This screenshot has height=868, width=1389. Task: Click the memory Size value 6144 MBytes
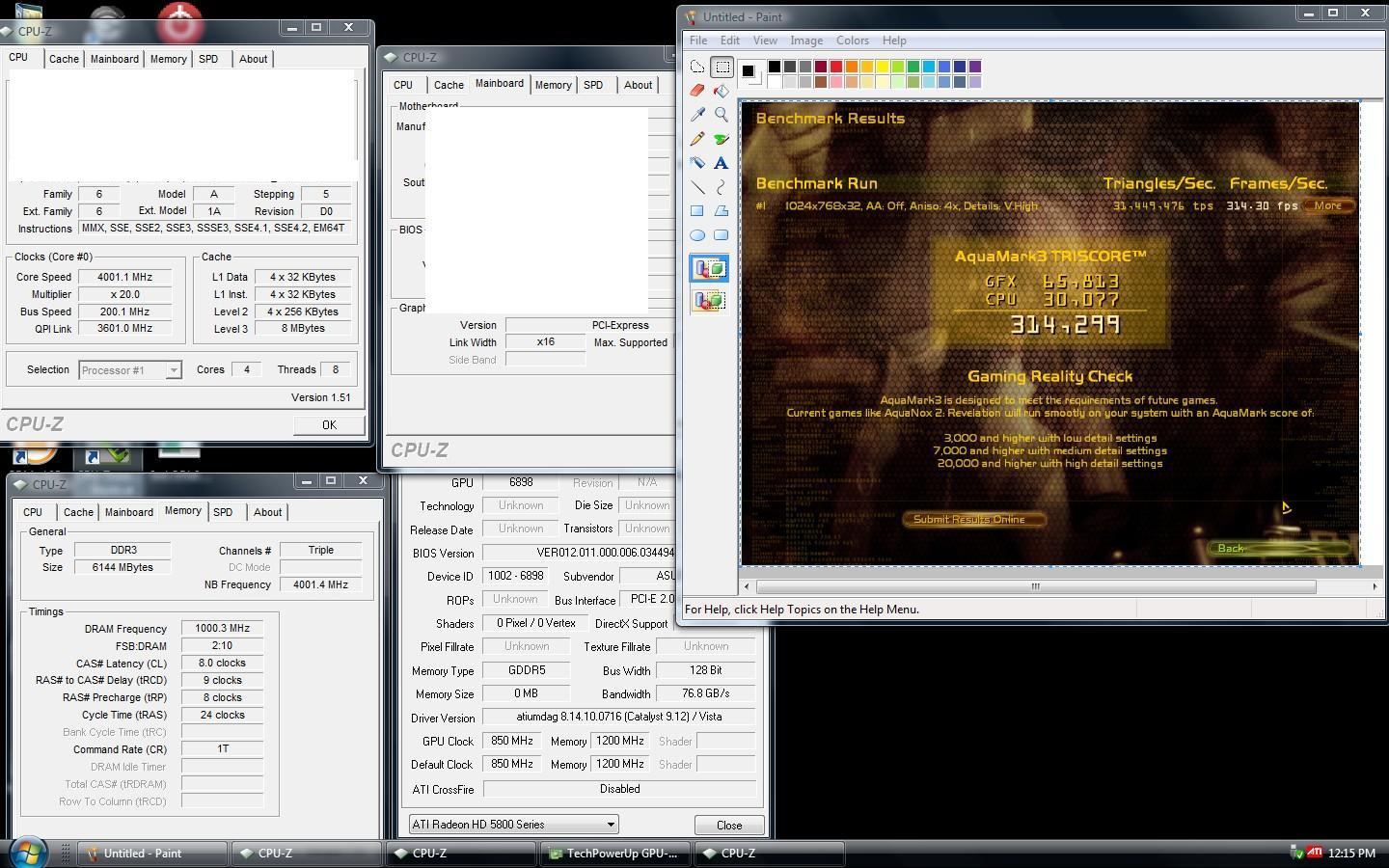pyautogui.click(x=123, y=567)
